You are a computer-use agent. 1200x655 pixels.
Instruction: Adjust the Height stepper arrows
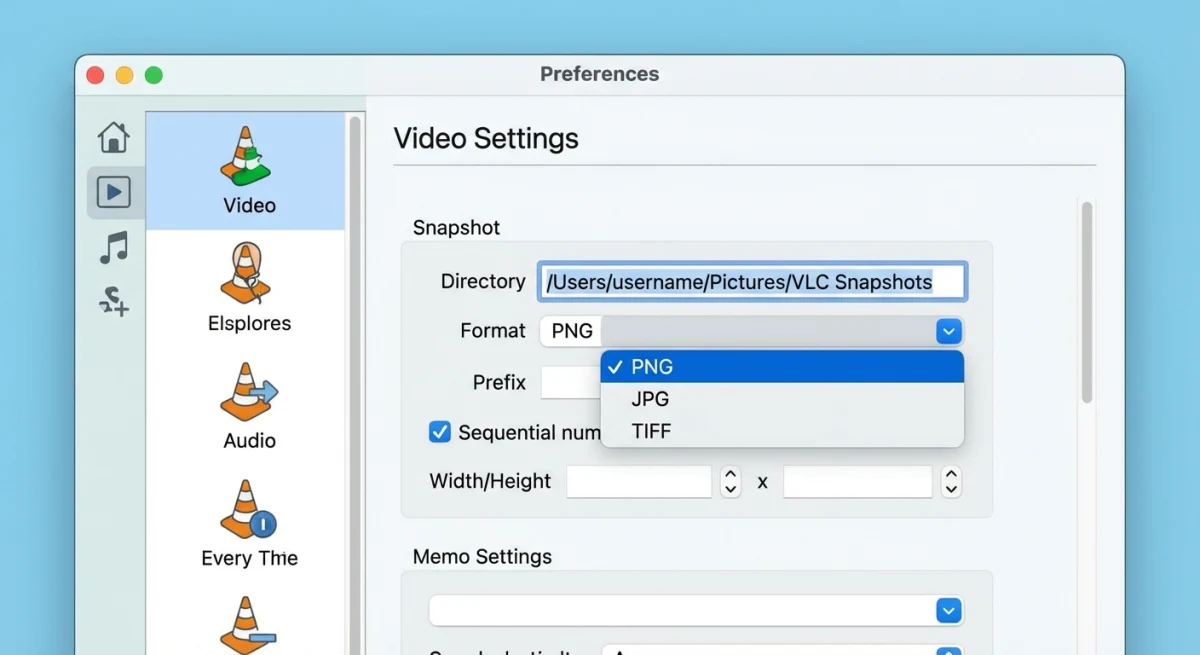tap(951, 482)
